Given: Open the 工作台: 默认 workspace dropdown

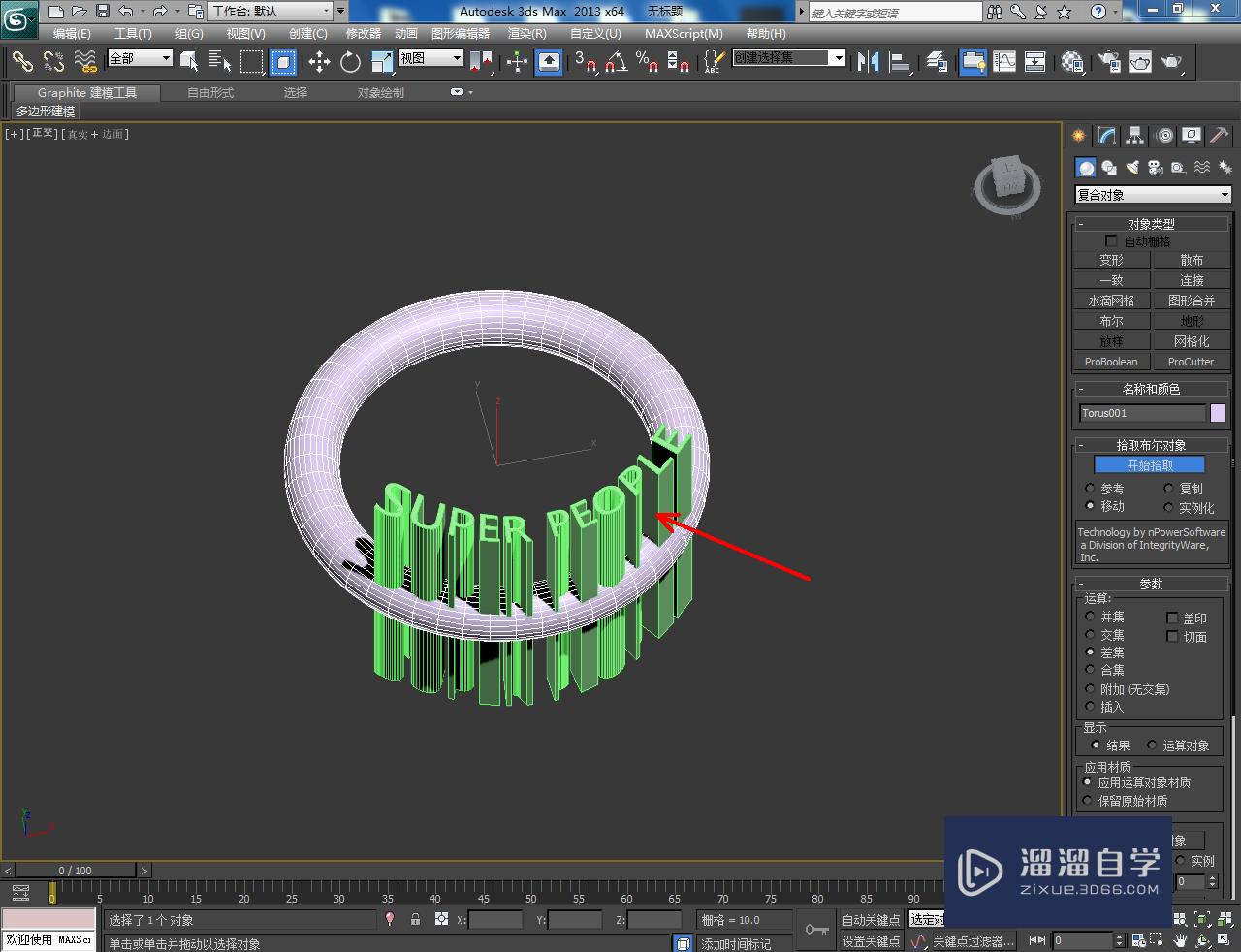Looking at the screenshot, I should (x=270, y=12).
